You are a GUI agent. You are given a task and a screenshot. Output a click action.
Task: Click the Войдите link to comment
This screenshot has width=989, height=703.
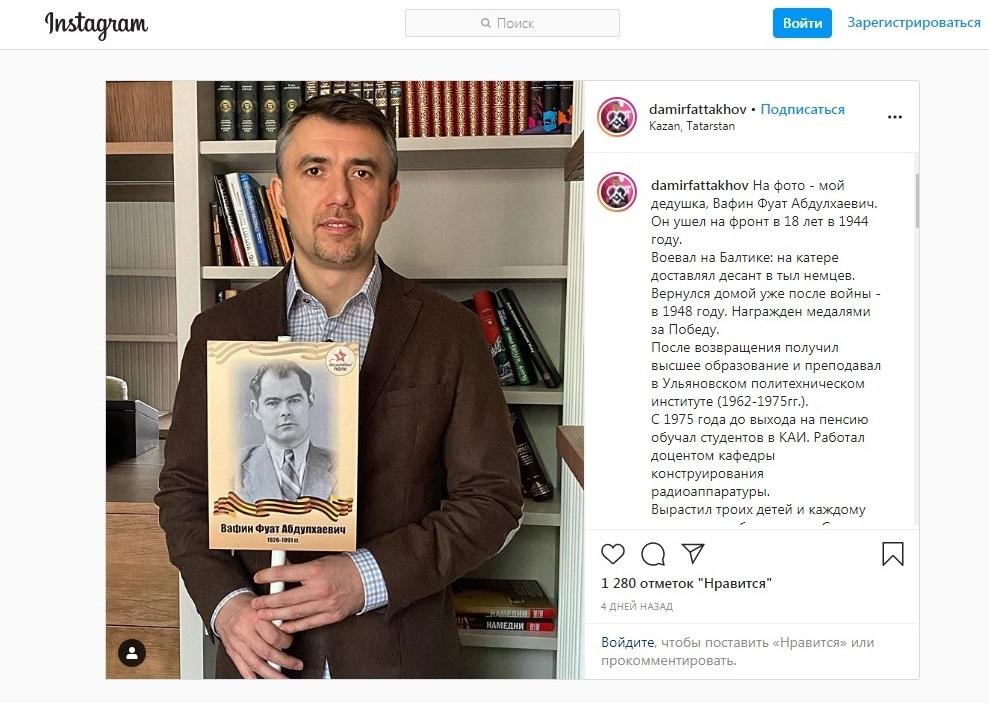tap(628, 642)
